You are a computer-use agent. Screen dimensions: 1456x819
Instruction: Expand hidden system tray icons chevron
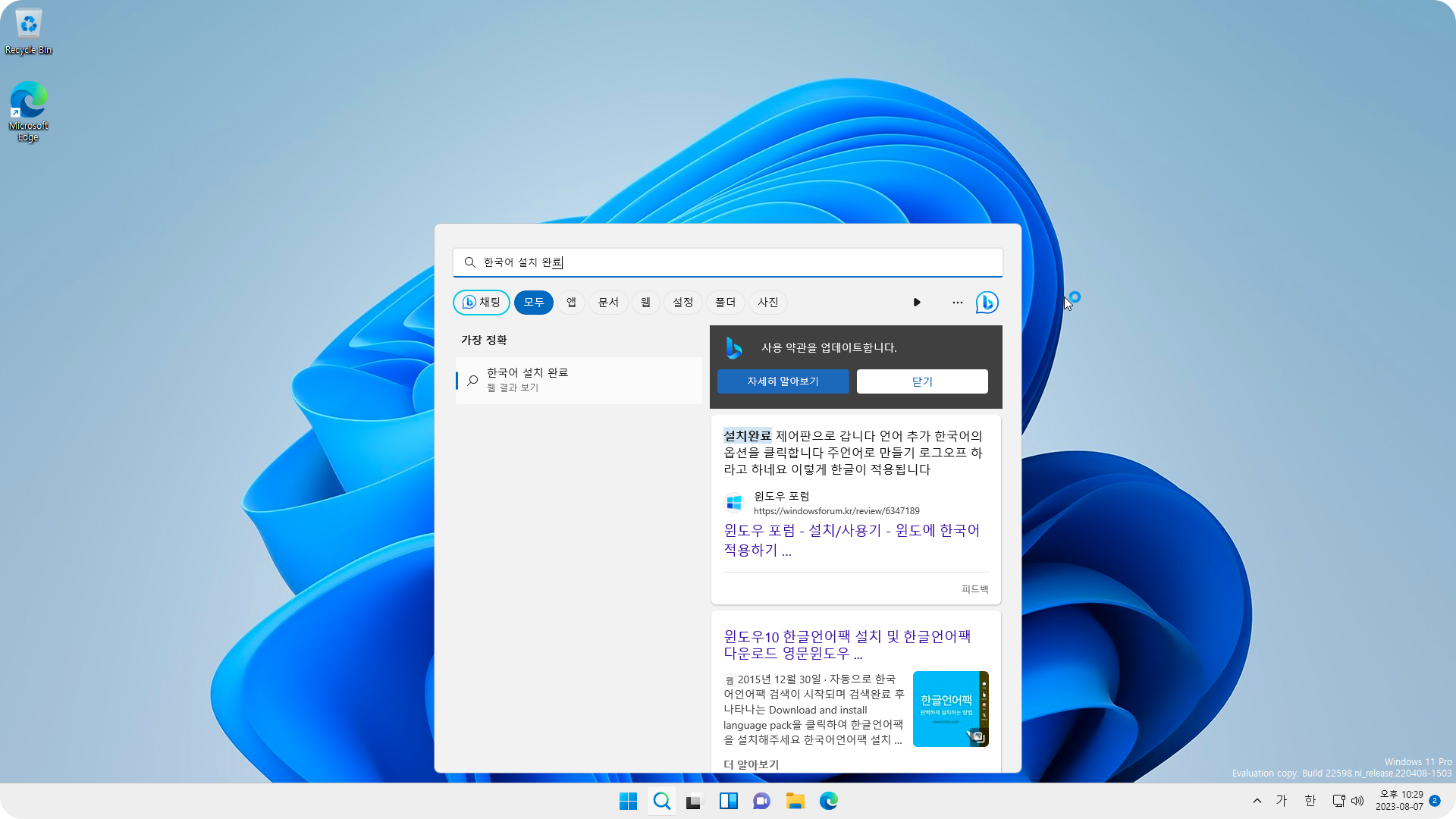[1257, 801]
